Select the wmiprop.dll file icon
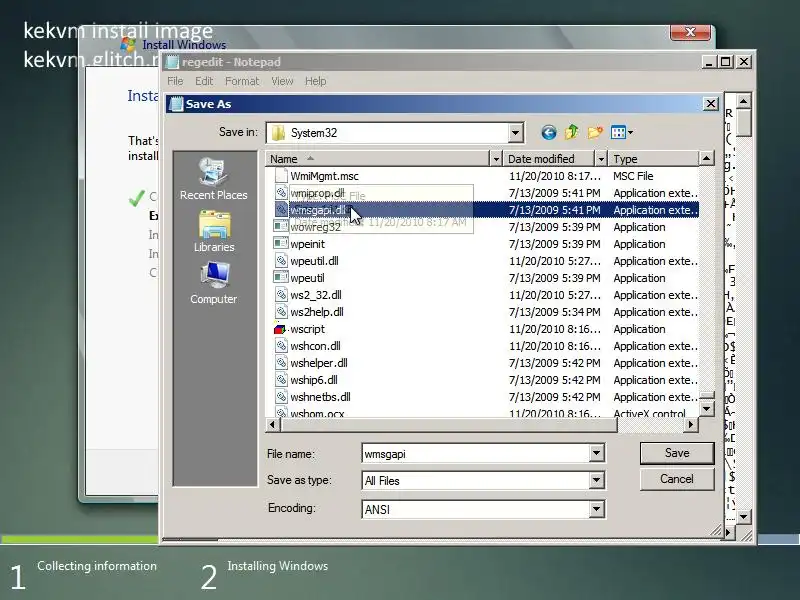The width and height of the screenshot is (800, 600). 281,193
